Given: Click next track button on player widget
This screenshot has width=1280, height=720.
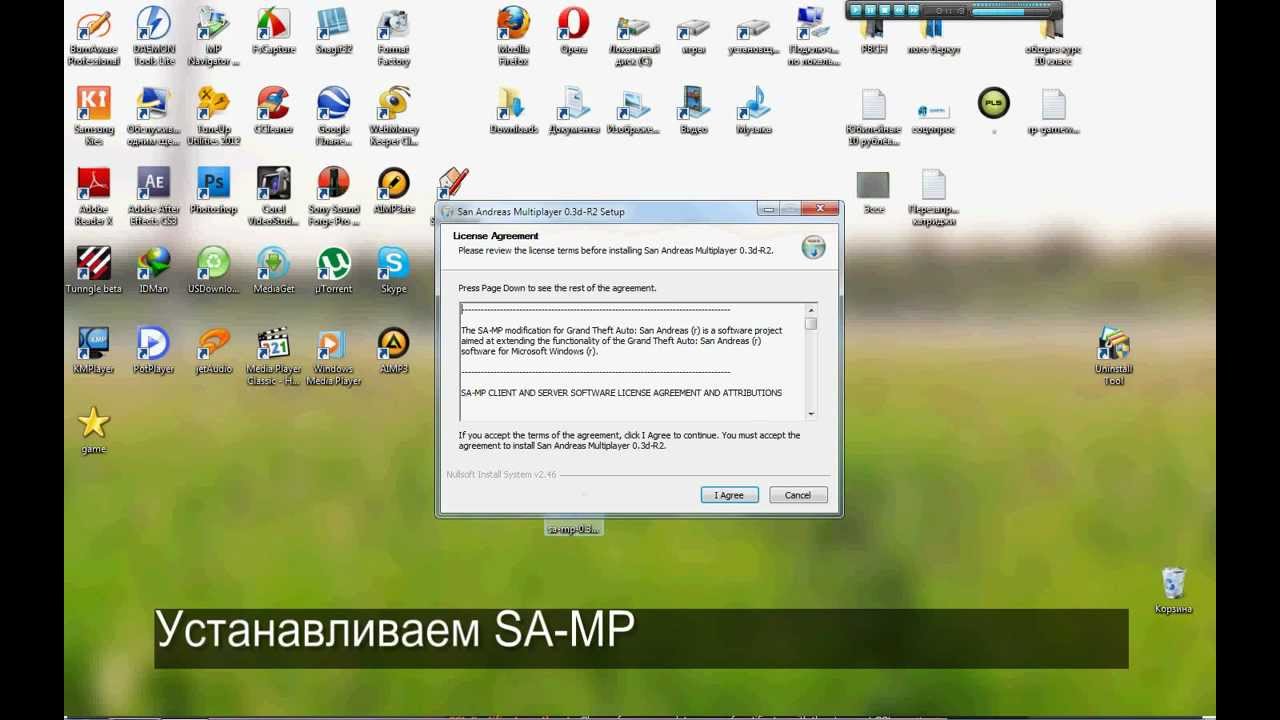Looking at the screenshot, I should [914, 10].
